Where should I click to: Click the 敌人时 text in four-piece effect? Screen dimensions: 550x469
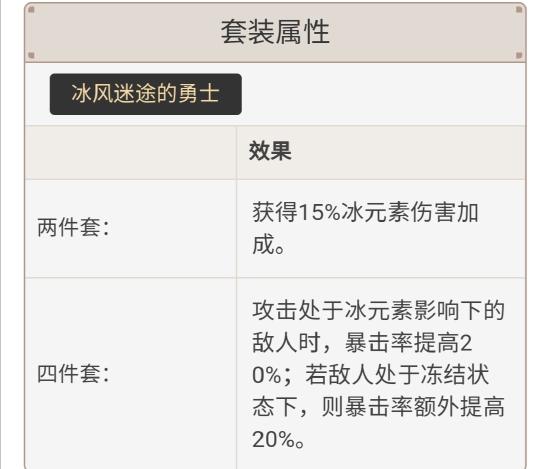(x=286, y=342)
